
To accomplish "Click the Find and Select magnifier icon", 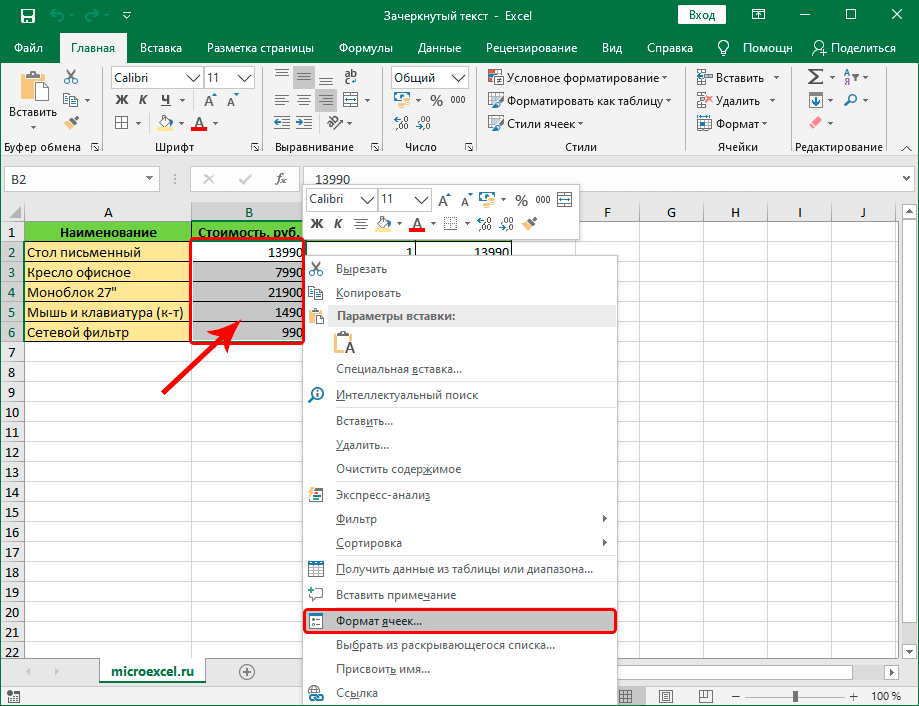I will click(x=850, y=100).
